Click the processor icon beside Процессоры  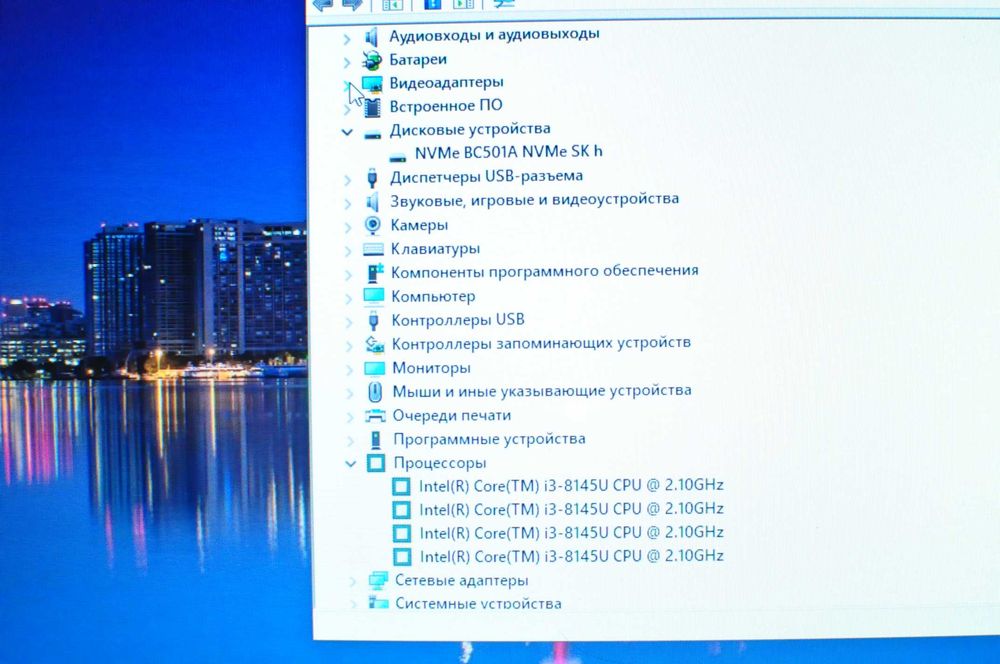point(376,463)
